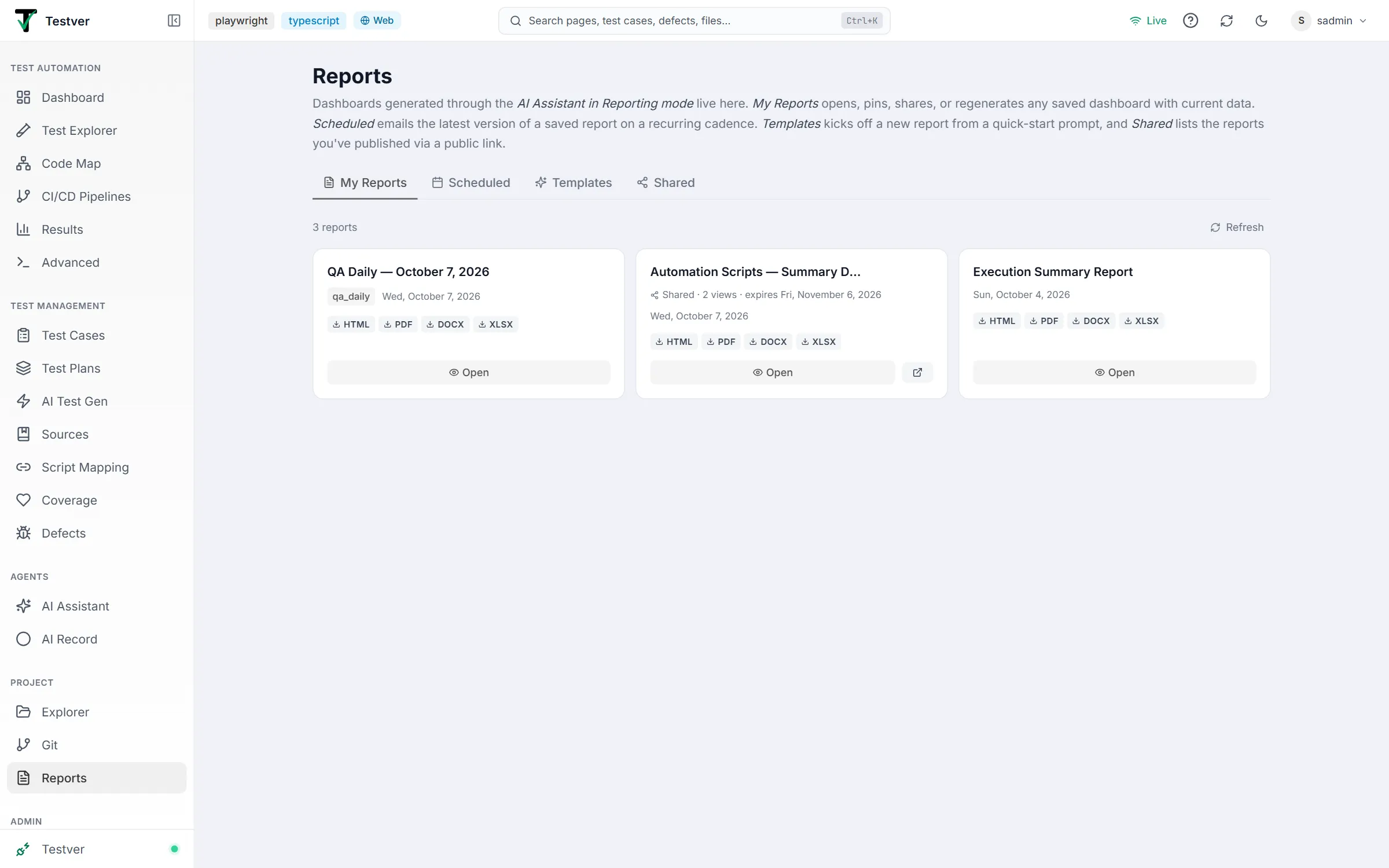
Task: Go to Test Plans
Action: pyautogui.click(x=97, y=368)
